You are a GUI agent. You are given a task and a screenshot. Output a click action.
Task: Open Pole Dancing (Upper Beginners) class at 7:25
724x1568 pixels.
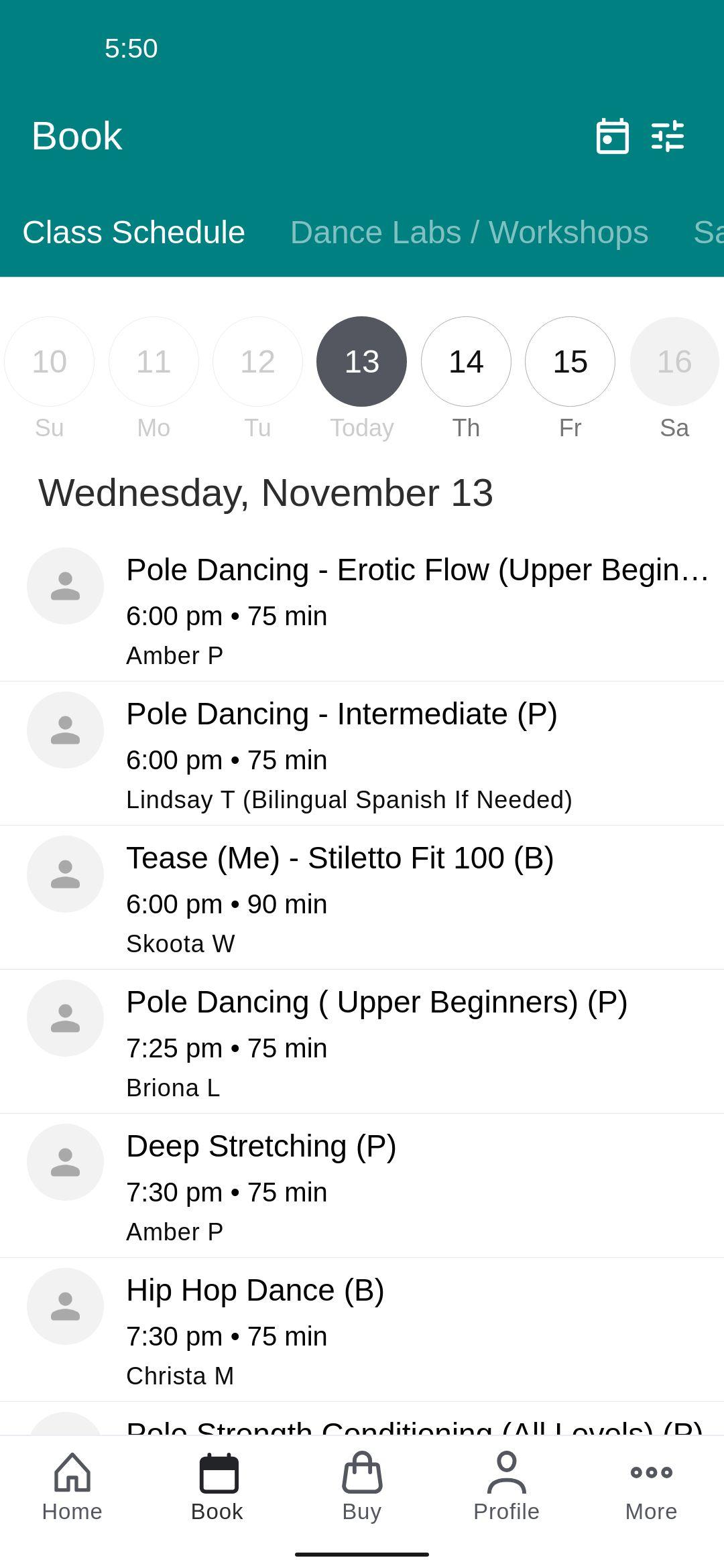[362, 1042]
